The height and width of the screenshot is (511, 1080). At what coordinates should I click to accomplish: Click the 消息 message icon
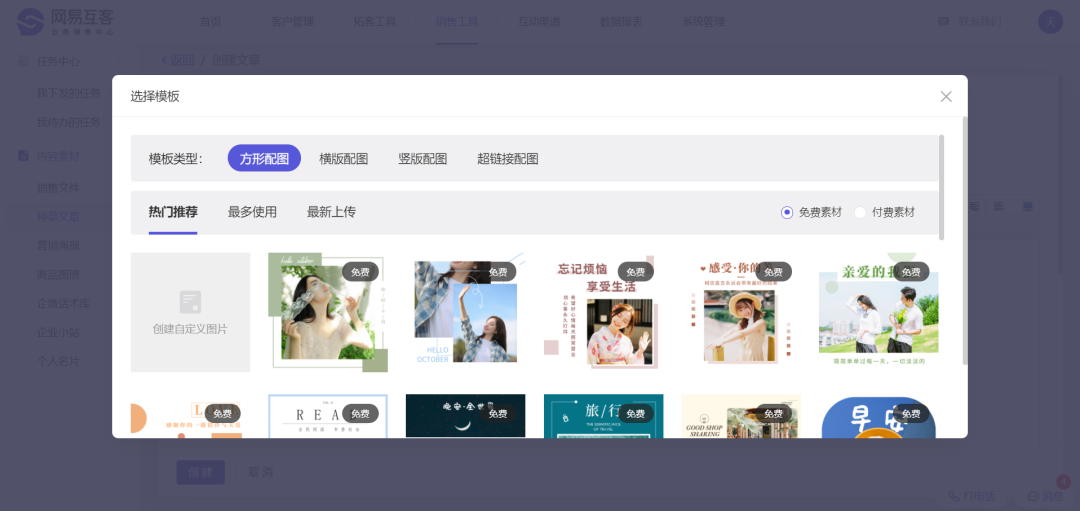[x=1033, y=496]
